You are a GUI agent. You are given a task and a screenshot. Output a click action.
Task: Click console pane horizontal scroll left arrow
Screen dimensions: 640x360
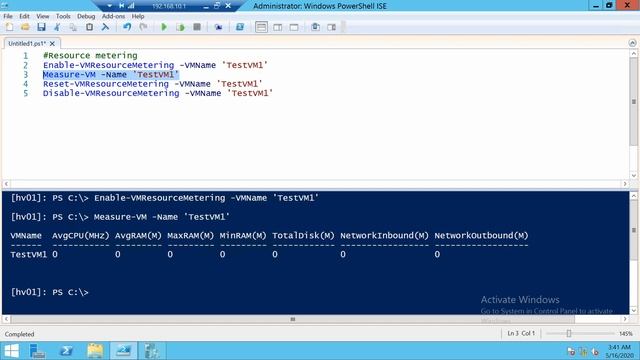pyautogui.click(x=6, y=319)
